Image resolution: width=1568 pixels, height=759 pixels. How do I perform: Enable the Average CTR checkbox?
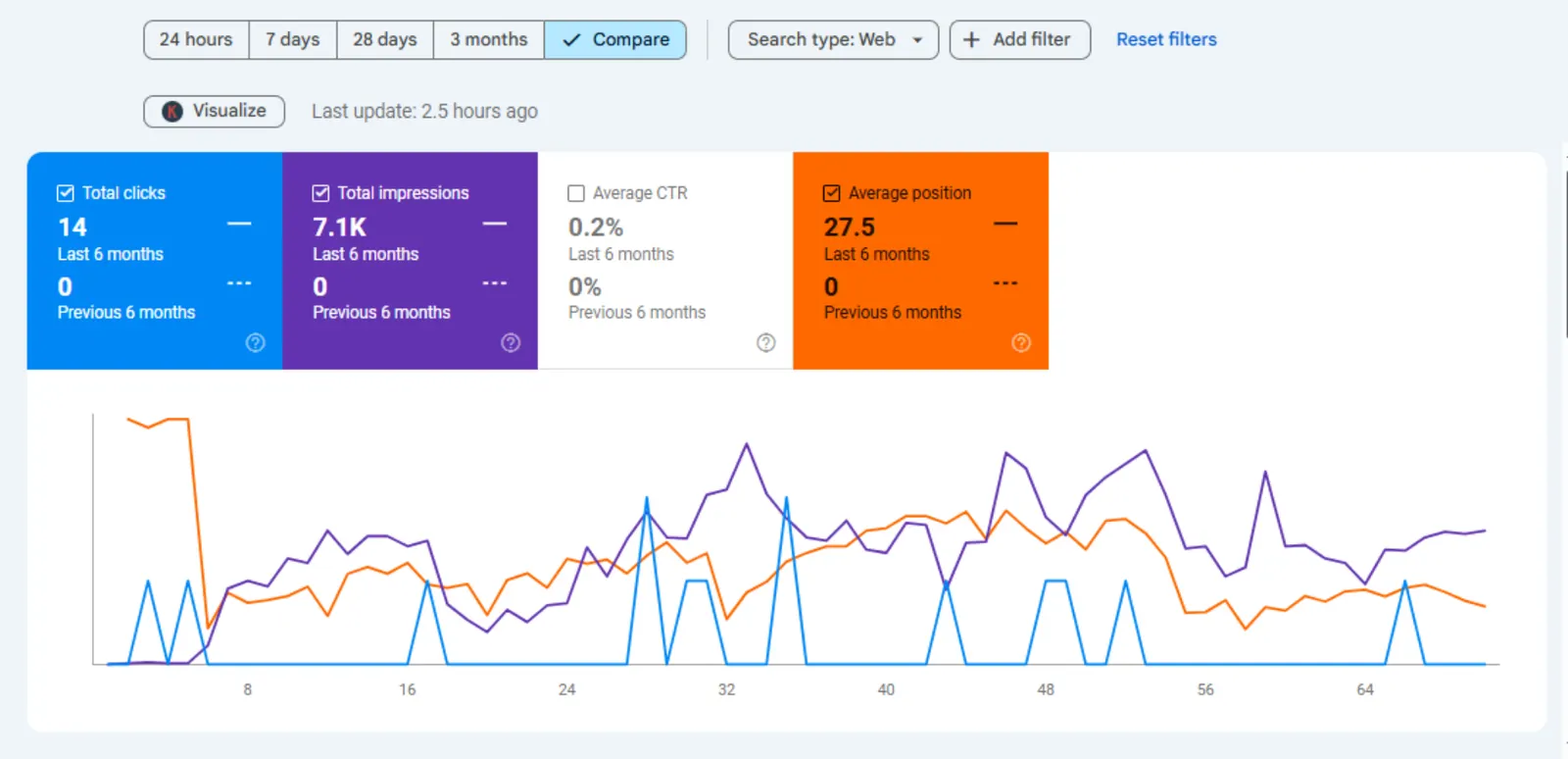click(x=576, y=193)
